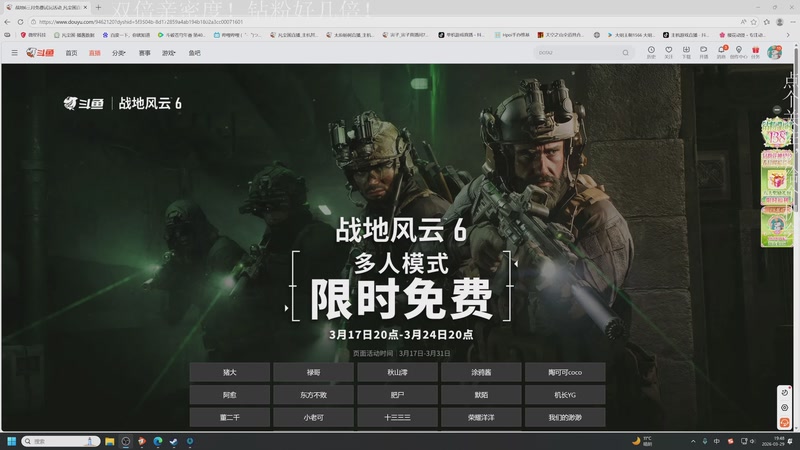Open a new browser tab
Screen dimensions: 800x450
point(98,8)
